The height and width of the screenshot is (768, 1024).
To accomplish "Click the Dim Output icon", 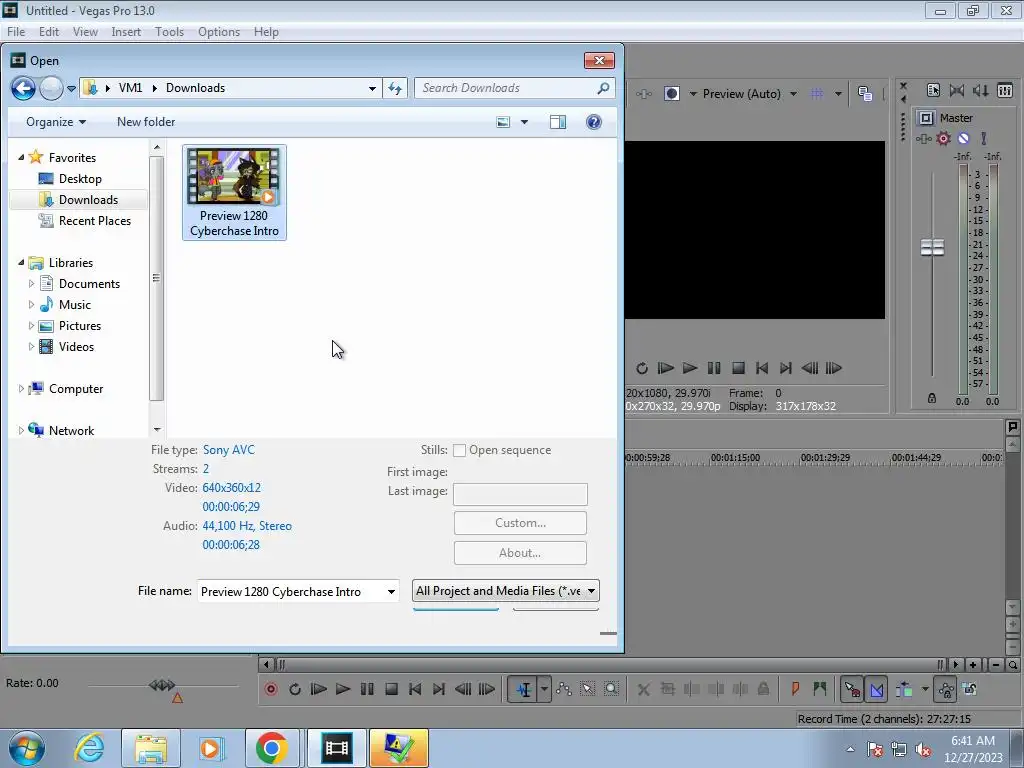I will pyautogui.click(x=980, y=90).
